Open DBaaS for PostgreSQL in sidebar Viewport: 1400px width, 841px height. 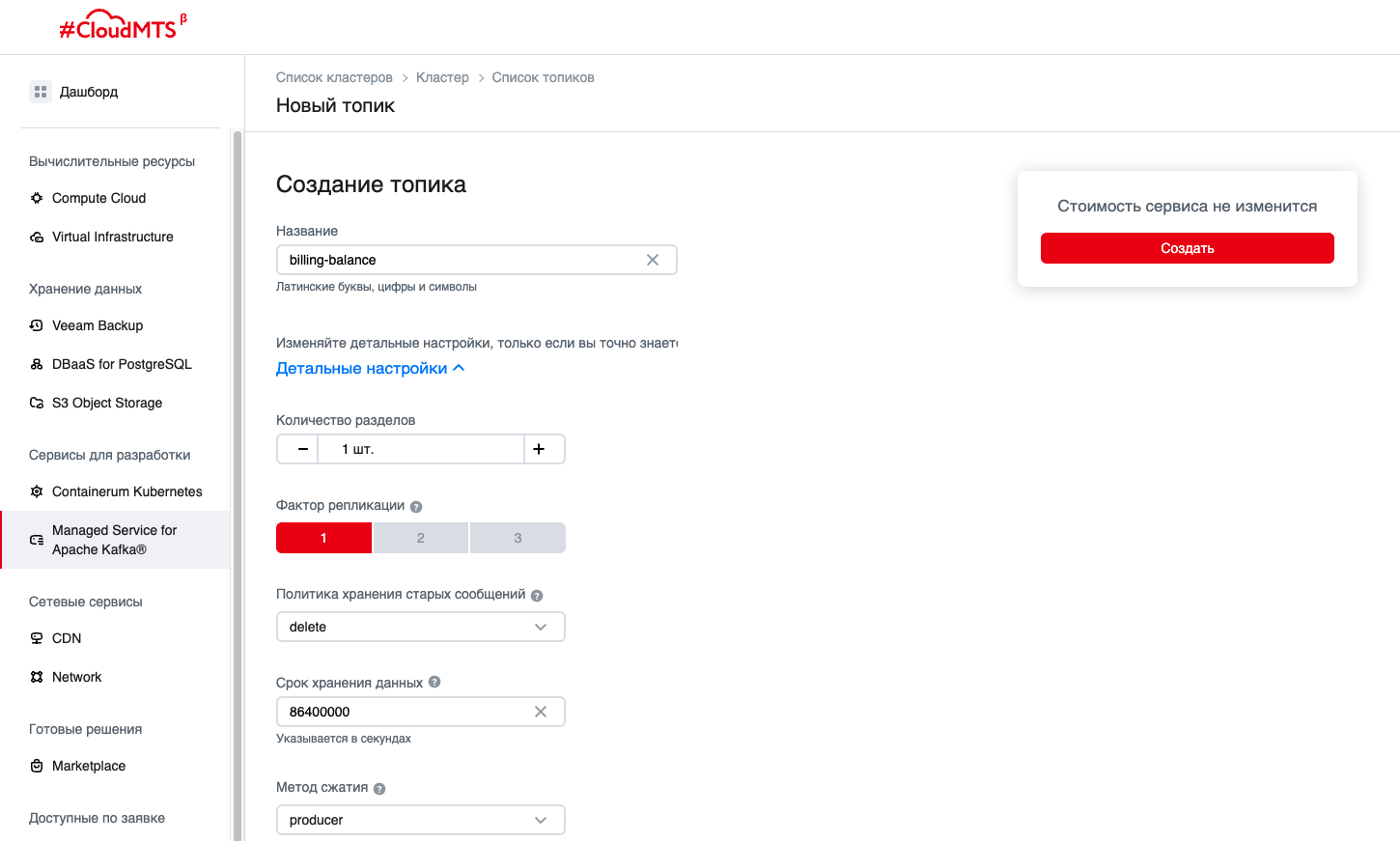point(122,364)
